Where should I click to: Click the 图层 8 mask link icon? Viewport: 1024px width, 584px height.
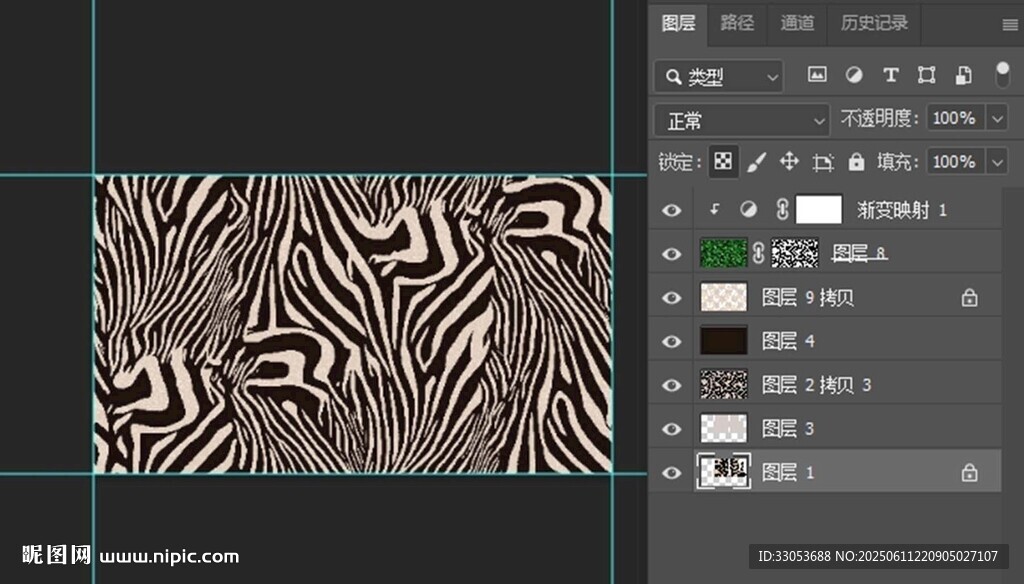click(758, 253)
